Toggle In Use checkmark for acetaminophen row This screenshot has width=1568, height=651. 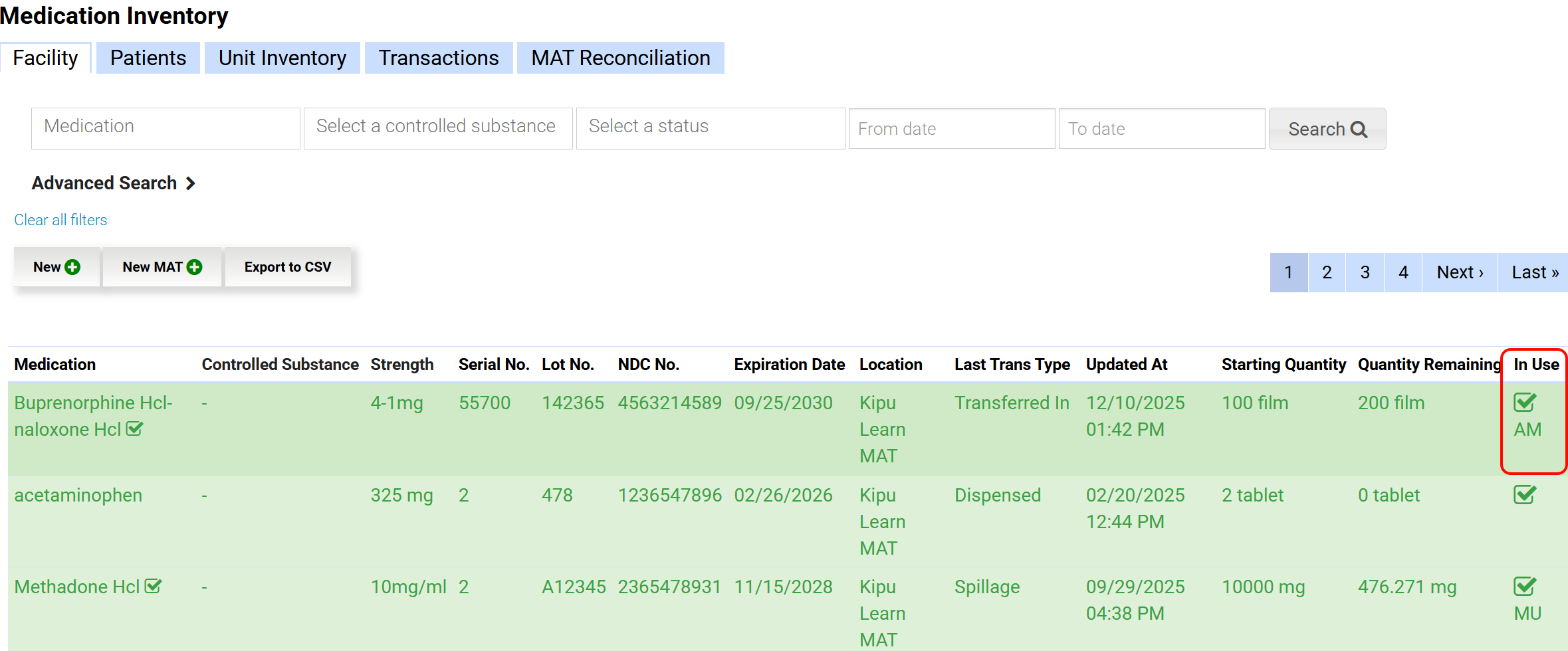[1524, 495]
